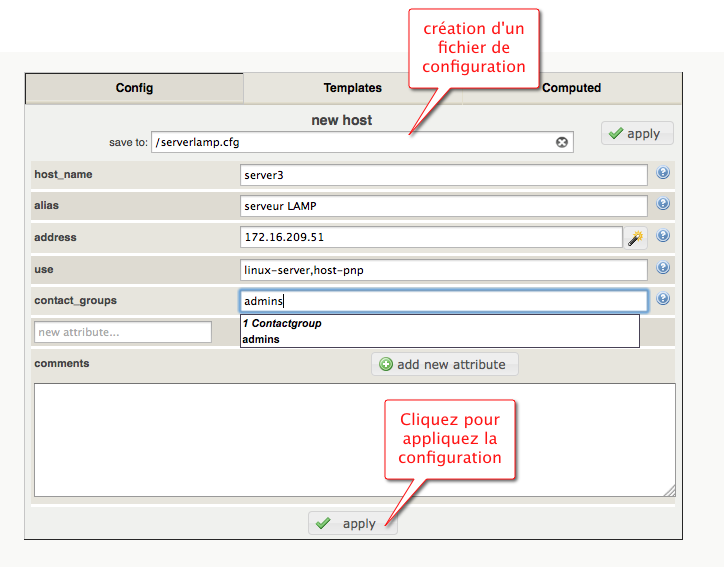The height and width of the screenshot is (567, 724).
Task: Click the magic wand icon beside address
Action: [x=636, y=238]
